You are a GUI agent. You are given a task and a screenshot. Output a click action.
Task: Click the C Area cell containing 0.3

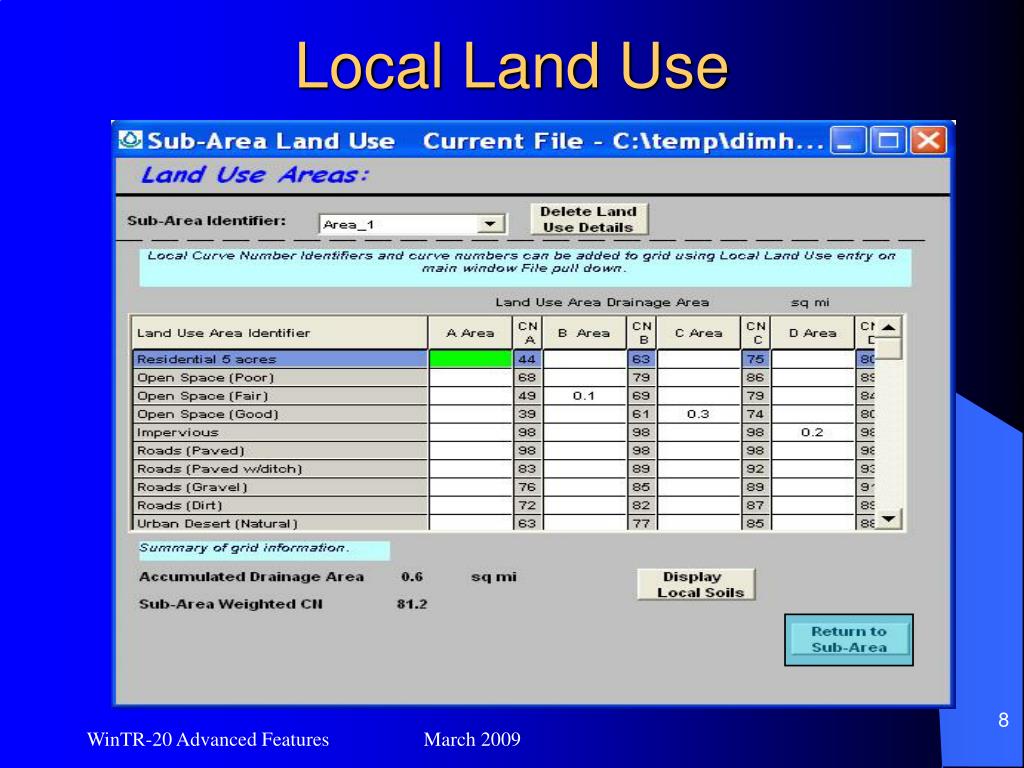[x=699, y=414]
